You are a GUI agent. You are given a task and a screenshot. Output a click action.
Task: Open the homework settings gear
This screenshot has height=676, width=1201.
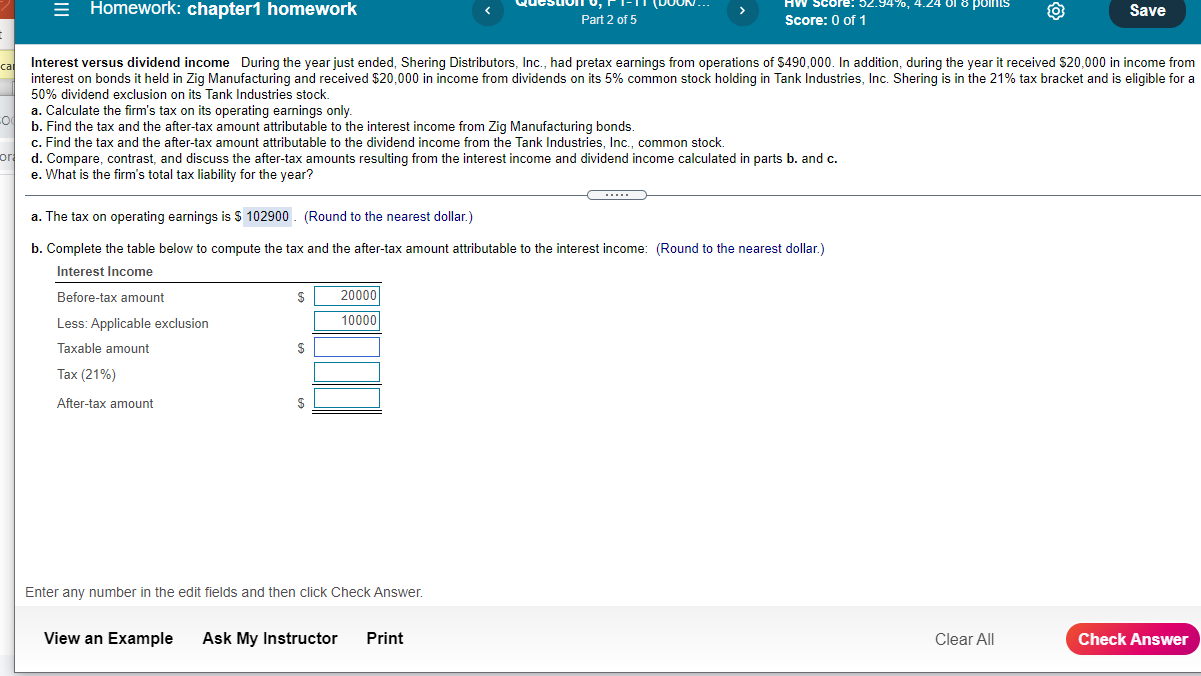pos(1057,10)
